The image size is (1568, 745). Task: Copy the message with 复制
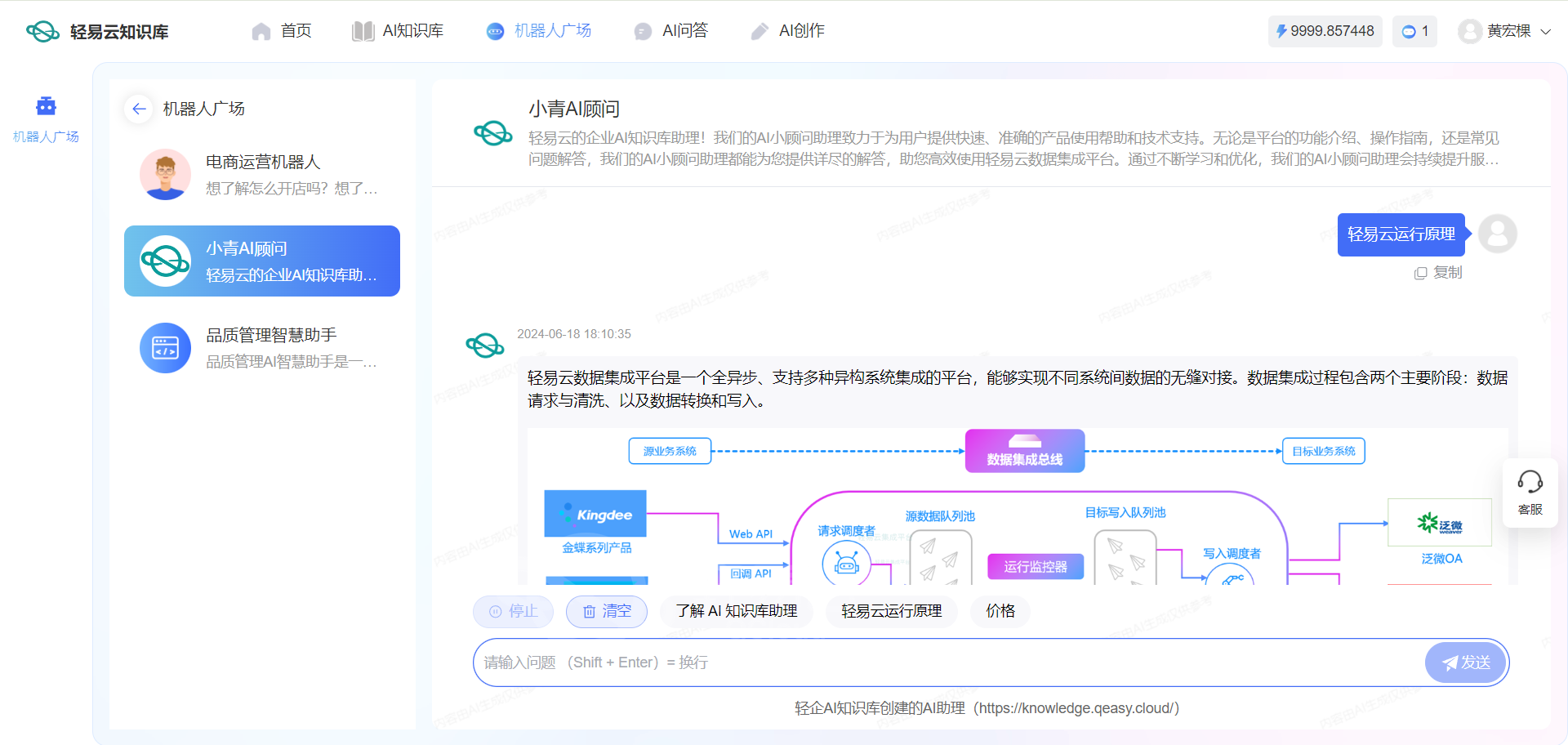click(1438, 273)
